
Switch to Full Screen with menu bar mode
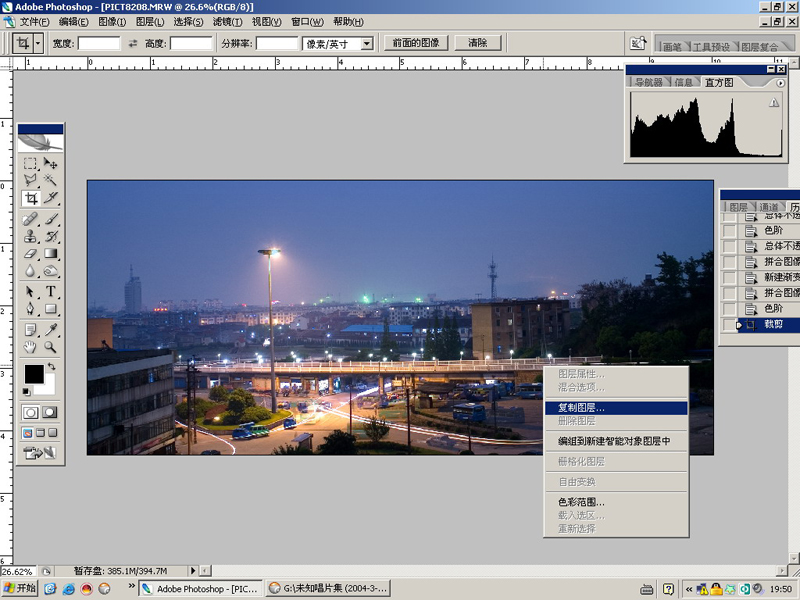pos(40,433)
